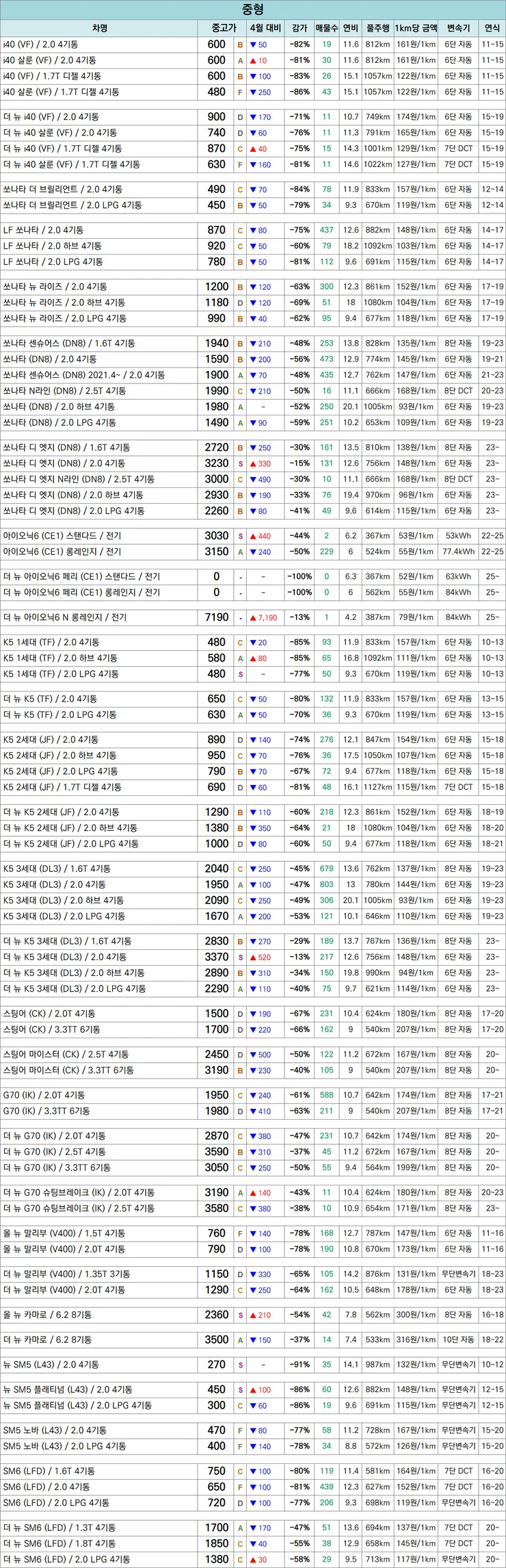Click the '▲7,190' change value
The image size is (506, 1568).
coord(263,617)
